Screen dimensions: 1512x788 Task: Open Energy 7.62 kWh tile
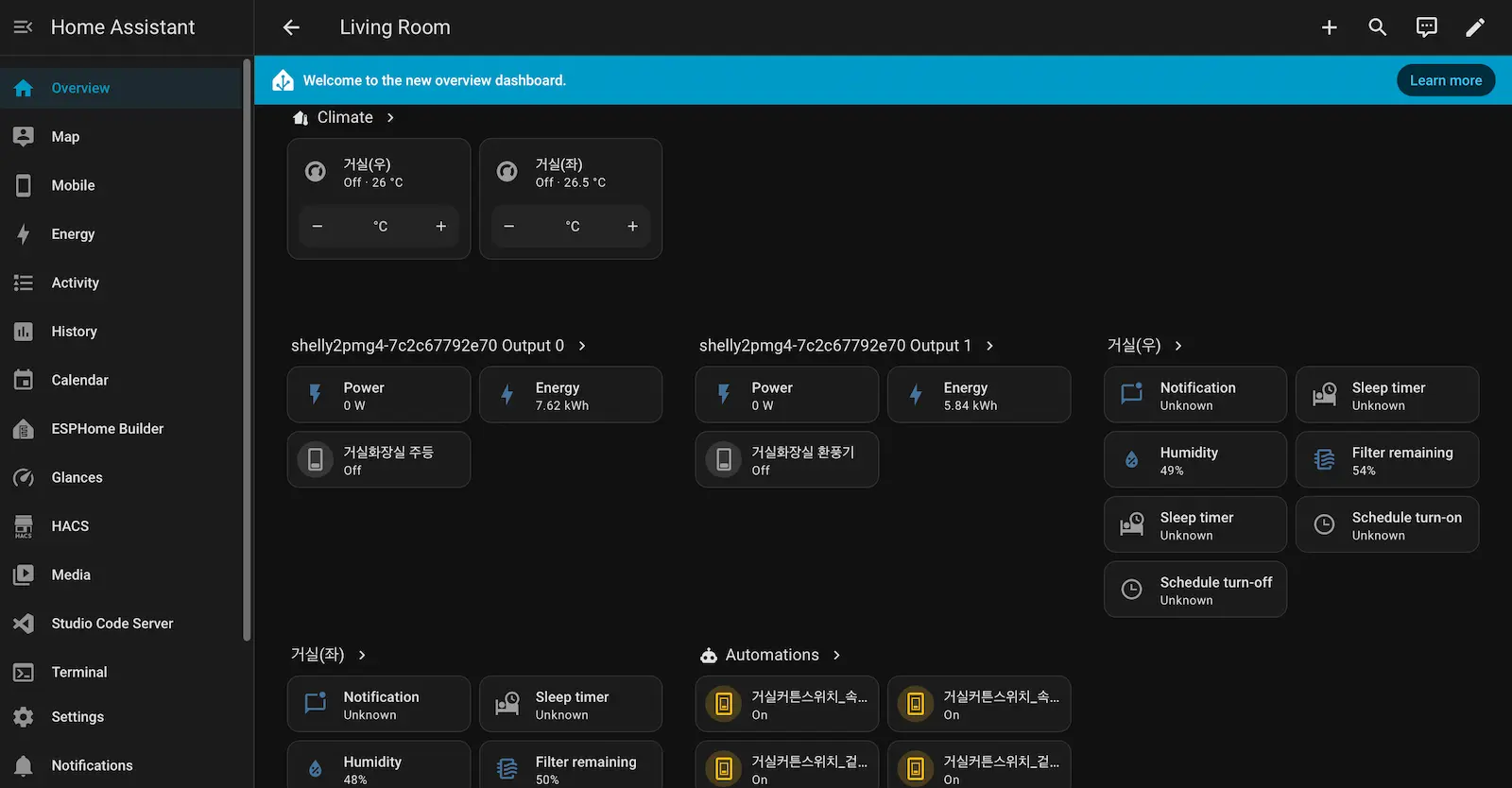tap(571, 395)
